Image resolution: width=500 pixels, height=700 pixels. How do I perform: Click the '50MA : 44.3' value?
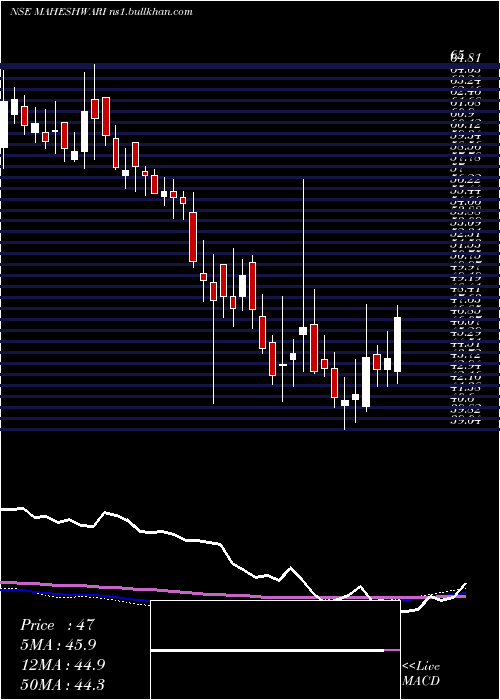(62, 684)
